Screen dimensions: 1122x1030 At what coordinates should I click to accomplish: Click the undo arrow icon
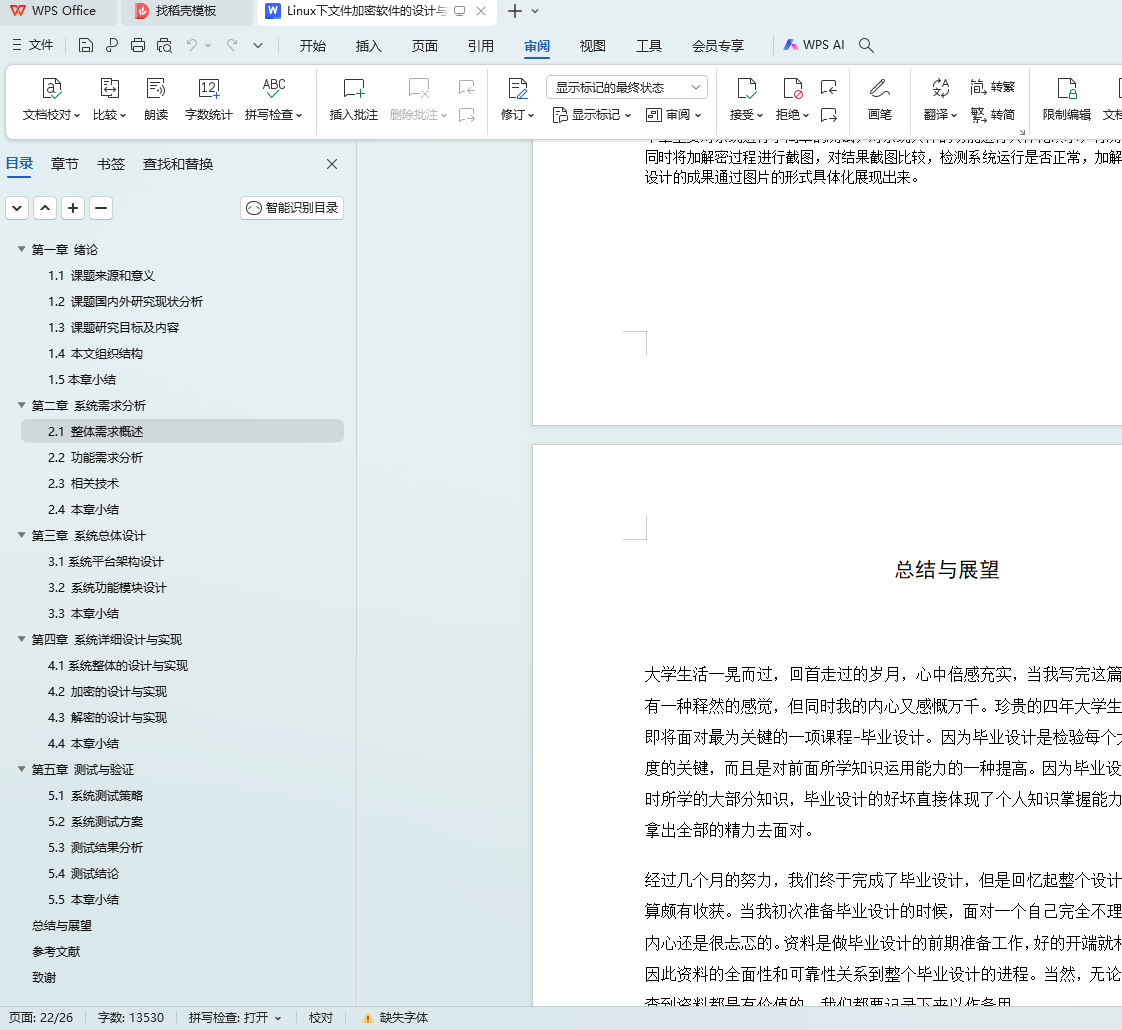(x=192, y=45)
